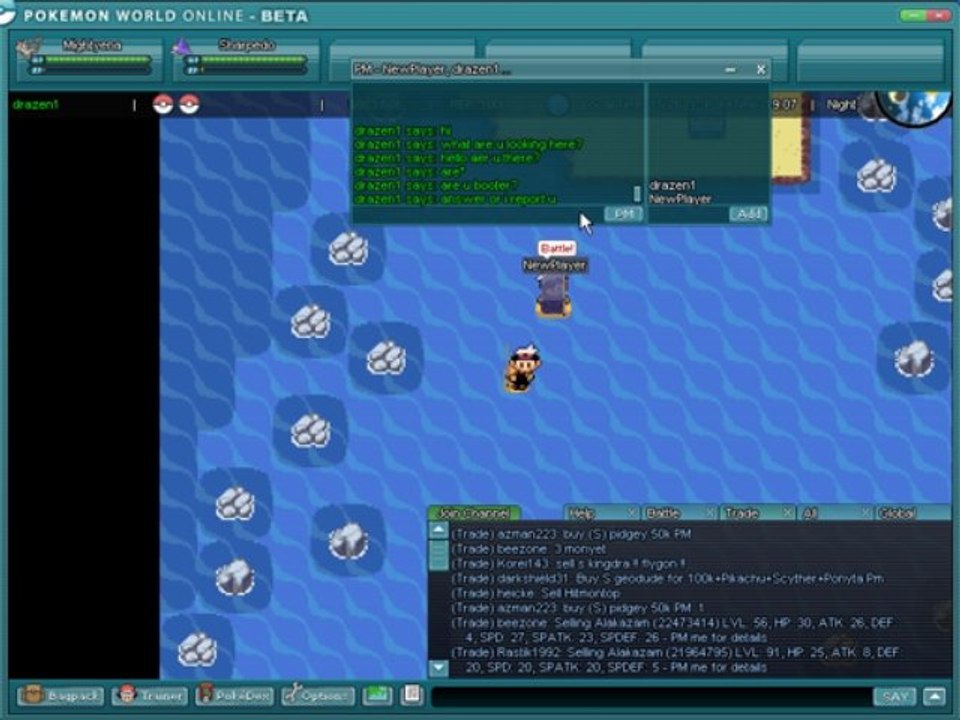Click the second Pokeball icon in status bar
The width and height of the screenshot is (960, 720).
pyautogui.click(x=189, y=105)
